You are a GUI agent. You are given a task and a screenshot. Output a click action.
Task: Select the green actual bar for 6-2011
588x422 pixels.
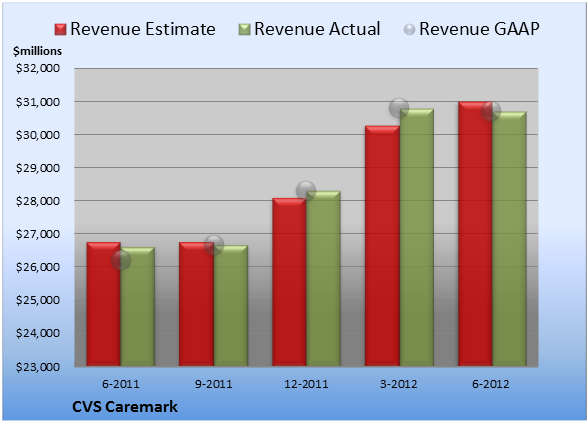[x=138, y=306]
